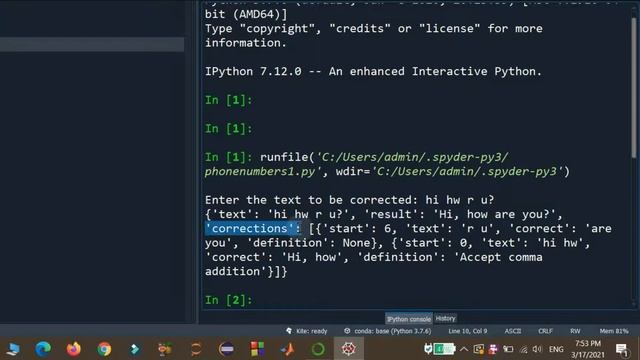This screenshot has height=360, width=640.
Task: Click the conda: base (Python 3.7.6) status
Action: (x=387, y=331)
